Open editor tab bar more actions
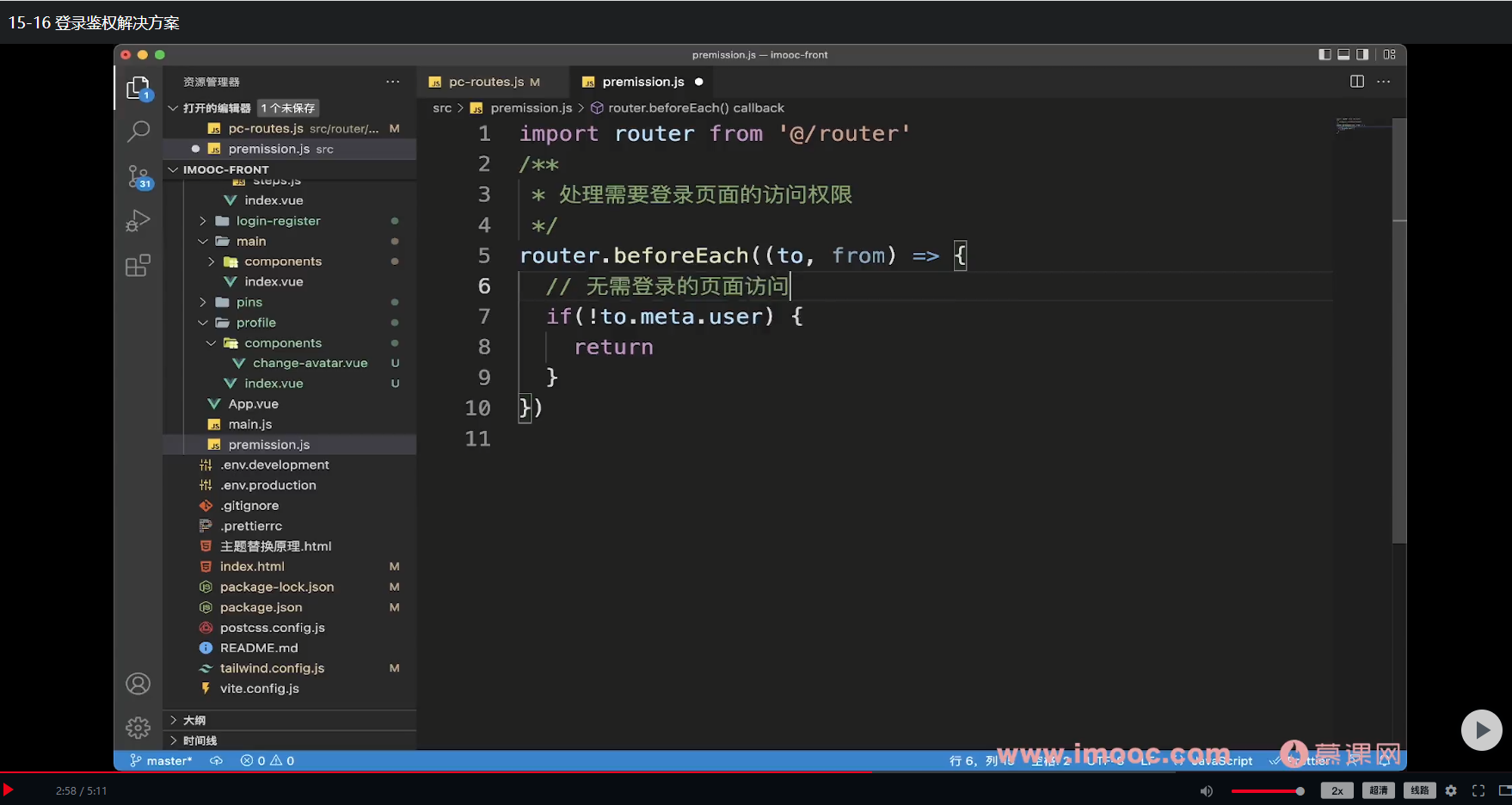1512x805 pixels. [x=1384, y=82]
